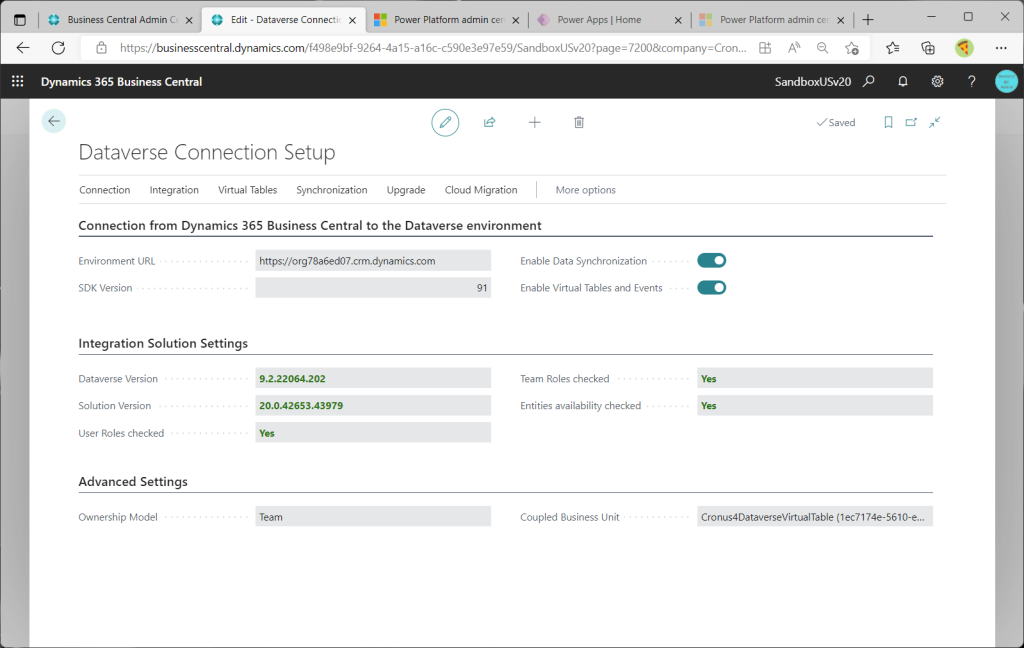Click the site lock icon in address bar

tap(101, 48)
